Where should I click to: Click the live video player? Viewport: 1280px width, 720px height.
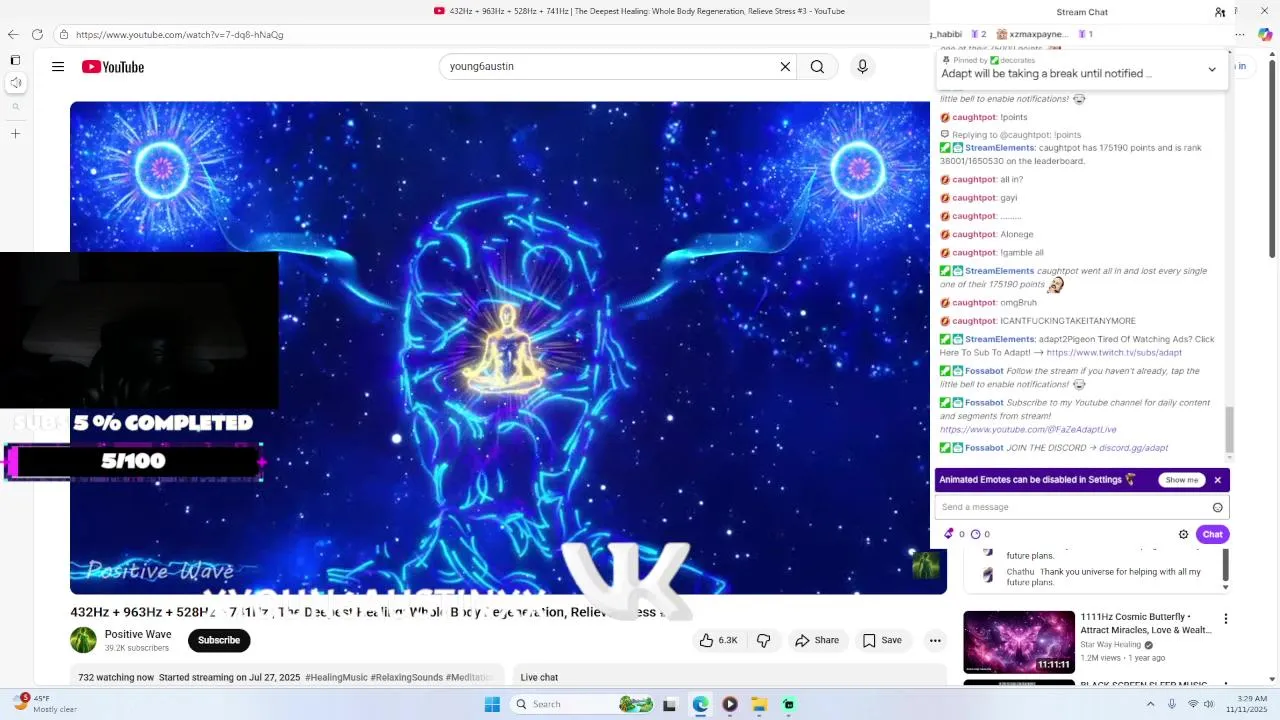click(508, 347)
